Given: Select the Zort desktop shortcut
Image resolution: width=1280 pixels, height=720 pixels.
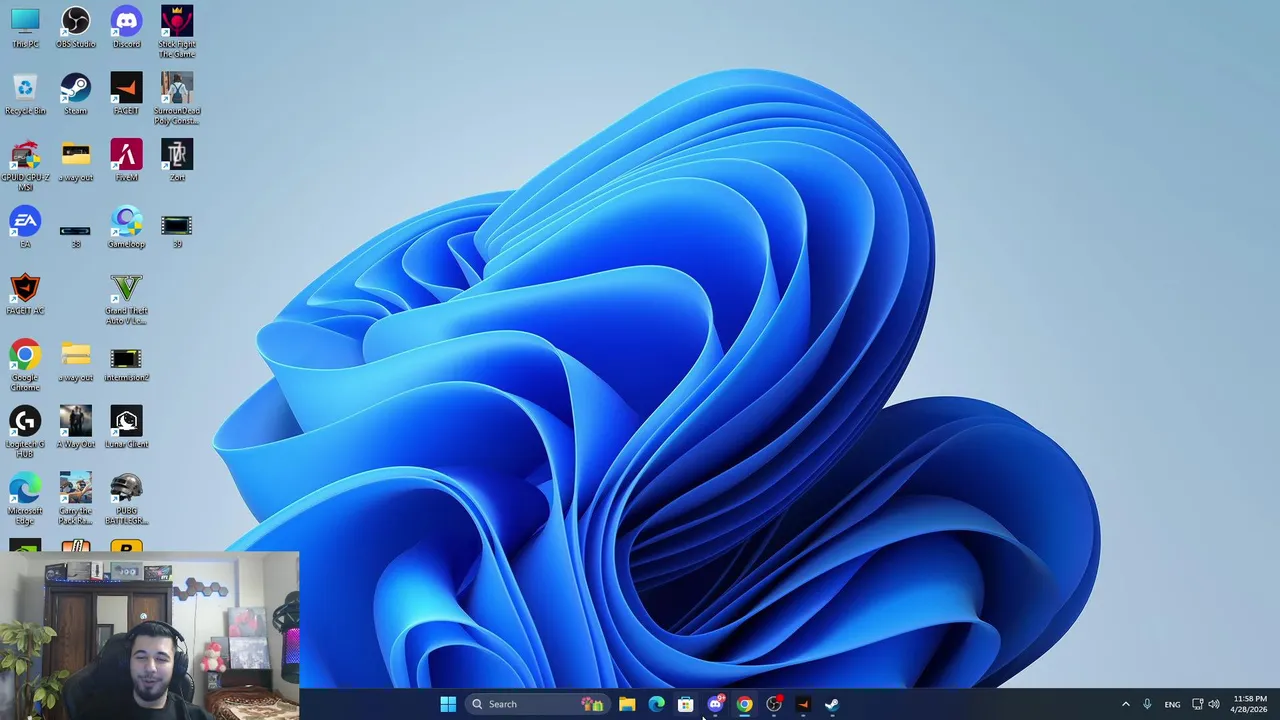Looking at the screenshot, I should pyautogui.click(x=177, y=162).
